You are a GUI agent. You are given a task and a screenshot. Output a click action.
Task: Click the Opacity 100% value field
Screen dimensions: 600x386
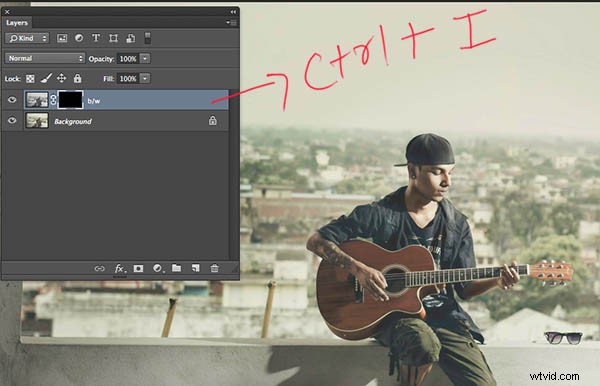point(128,59)
